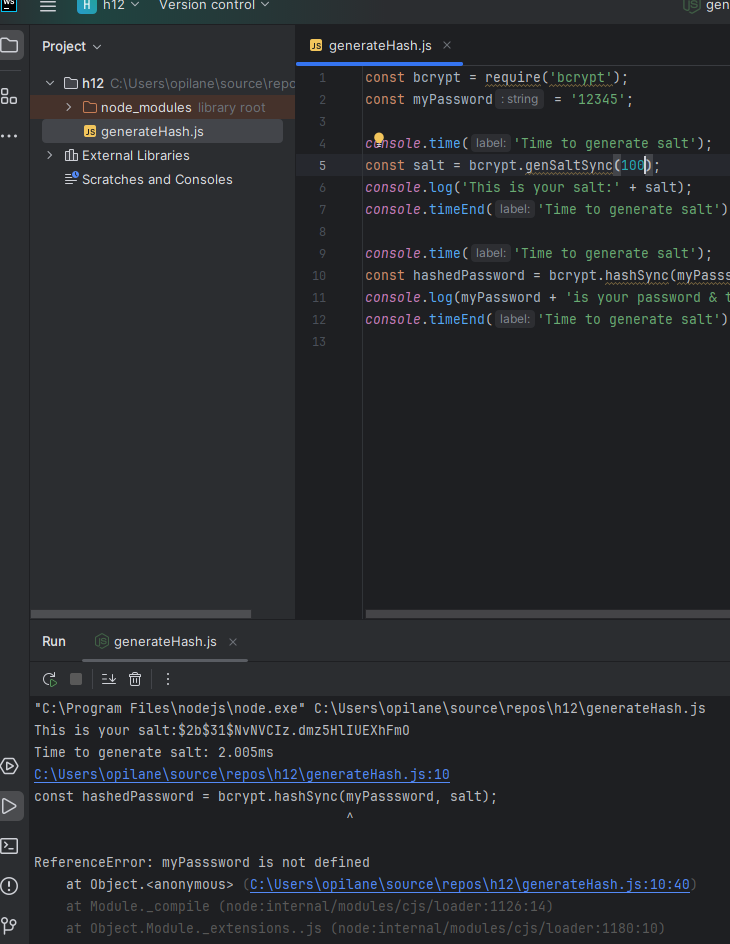Open the Terminal tool window icon
The width and height of the screenshot is (730, 944).
click(x=9, y=846)
